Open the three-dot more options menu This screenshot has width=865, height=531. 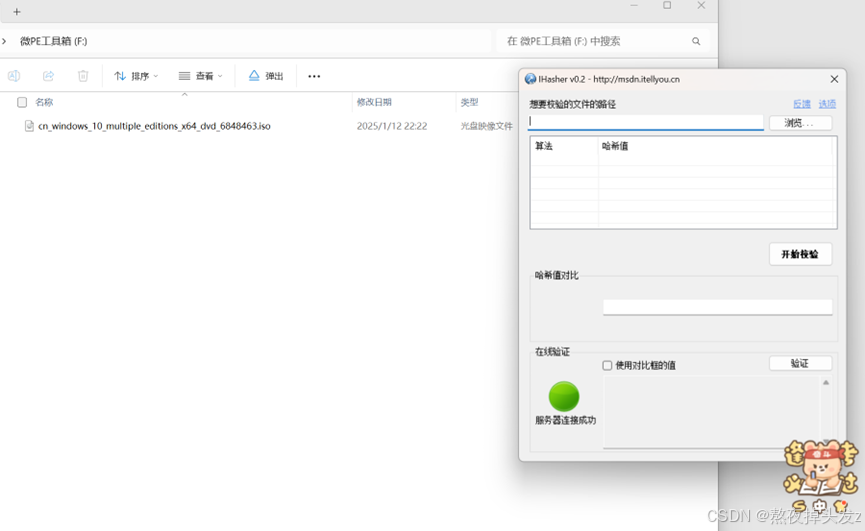[314, 76]
